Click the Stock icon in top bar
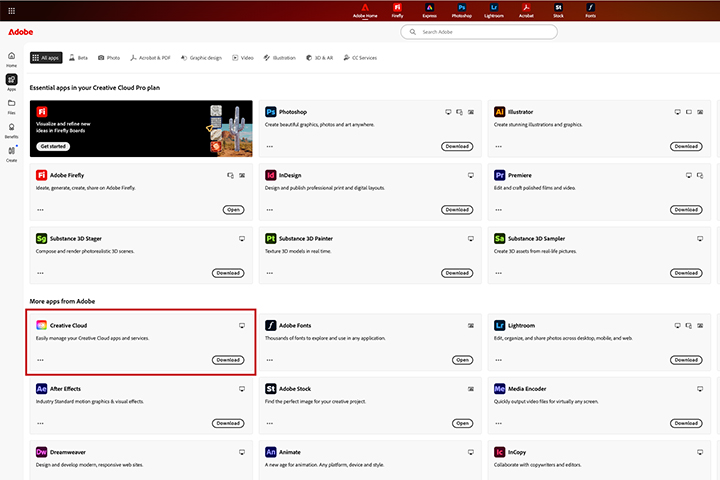 [559, 10]
